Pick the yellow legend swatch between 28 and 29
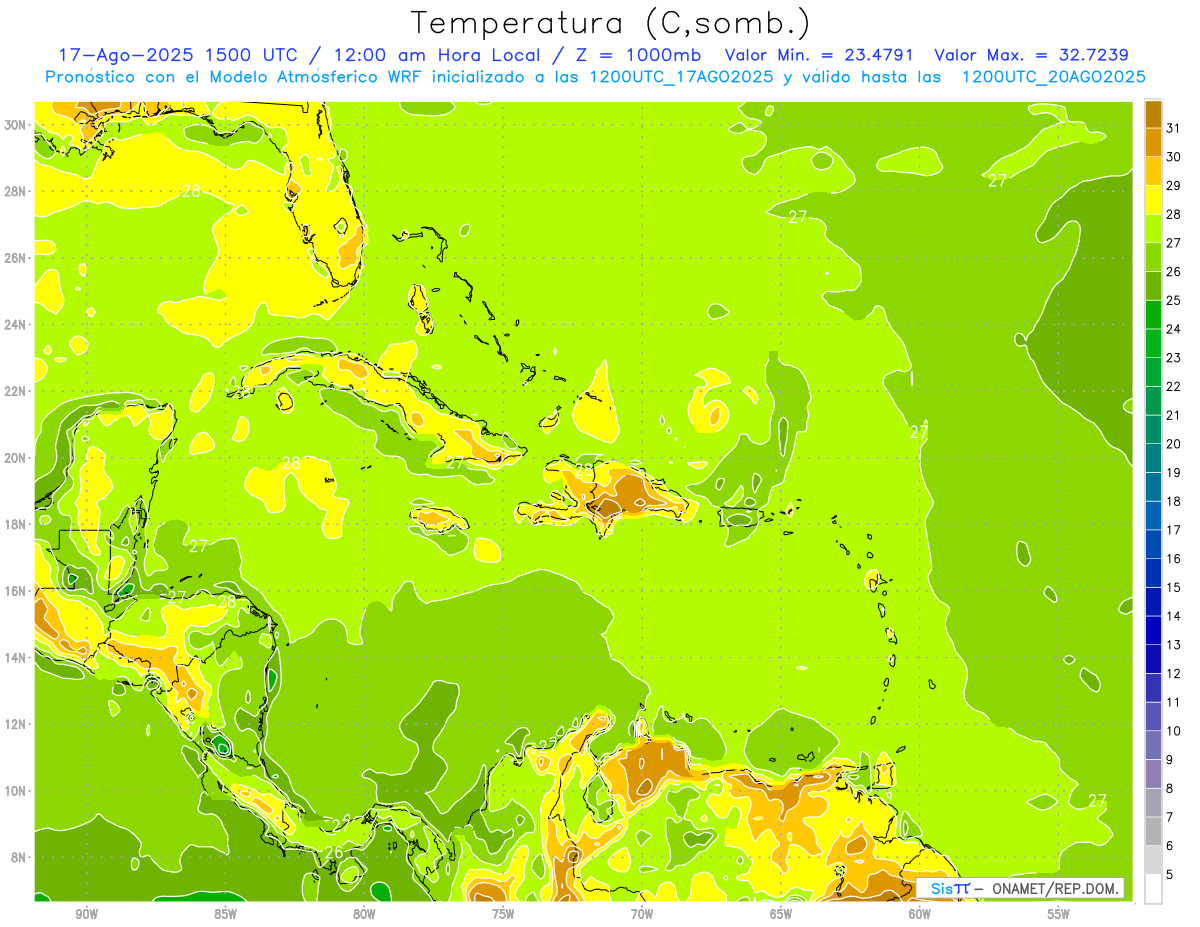Image resolution: width=1200 pixels, height=927 pixels. click(x=1153, y=199)
